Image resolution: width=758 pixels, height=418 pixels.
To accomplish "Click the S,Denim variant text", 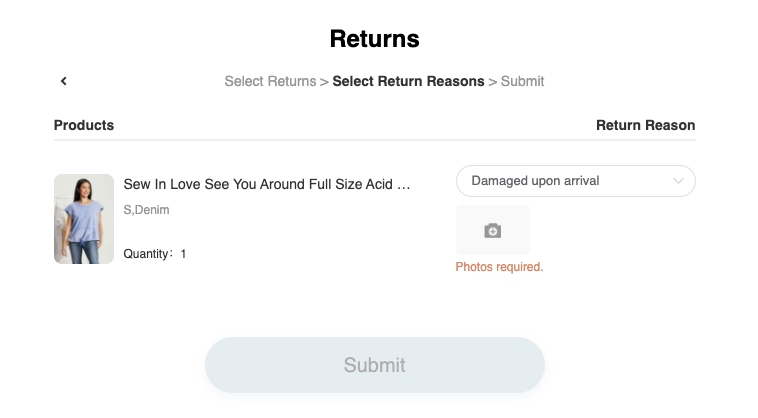I will point(146,210).
